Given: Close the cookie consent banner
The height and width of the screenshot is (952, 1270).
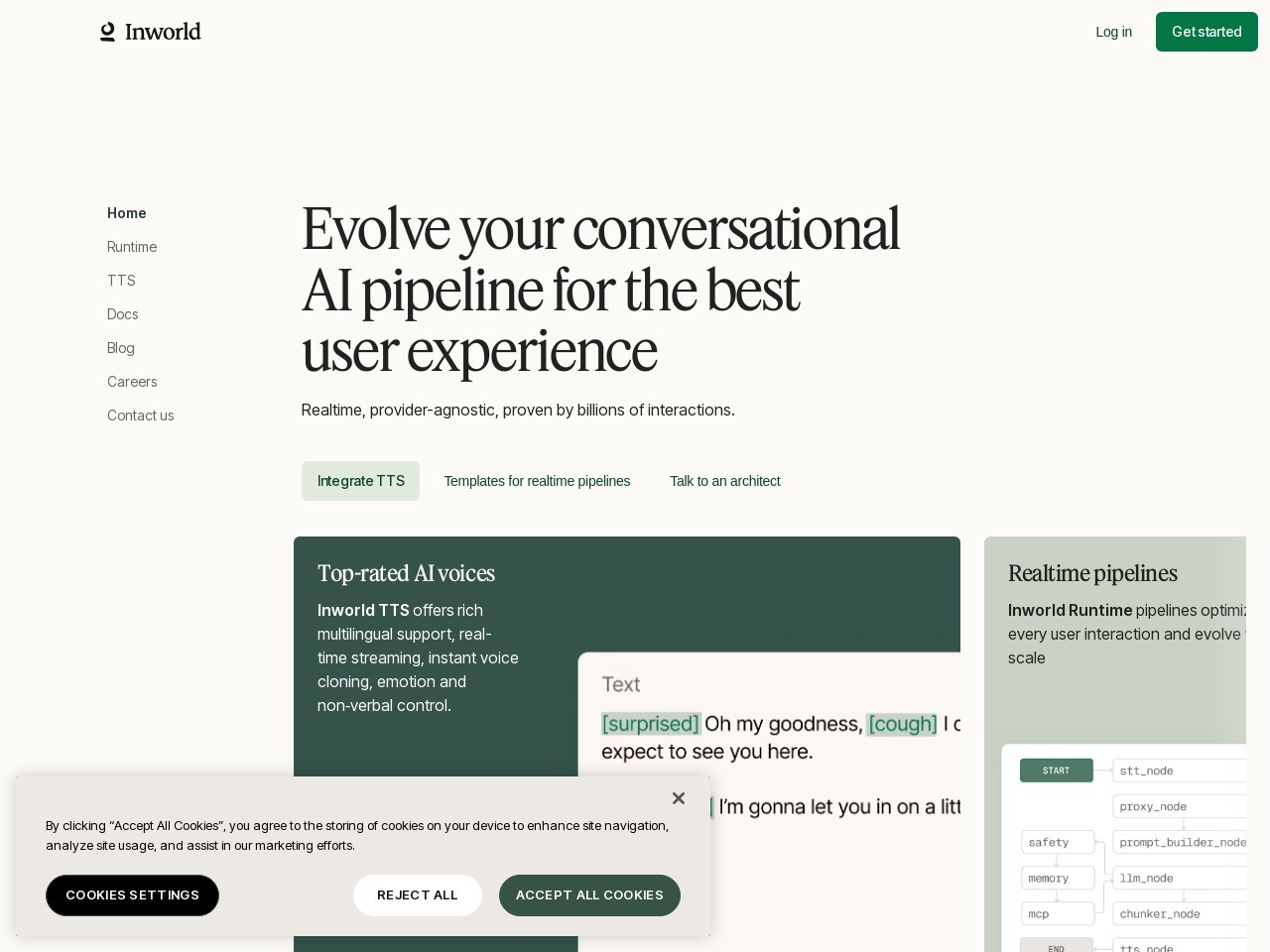Looking at the screenshot, I should tap(679, 798).
